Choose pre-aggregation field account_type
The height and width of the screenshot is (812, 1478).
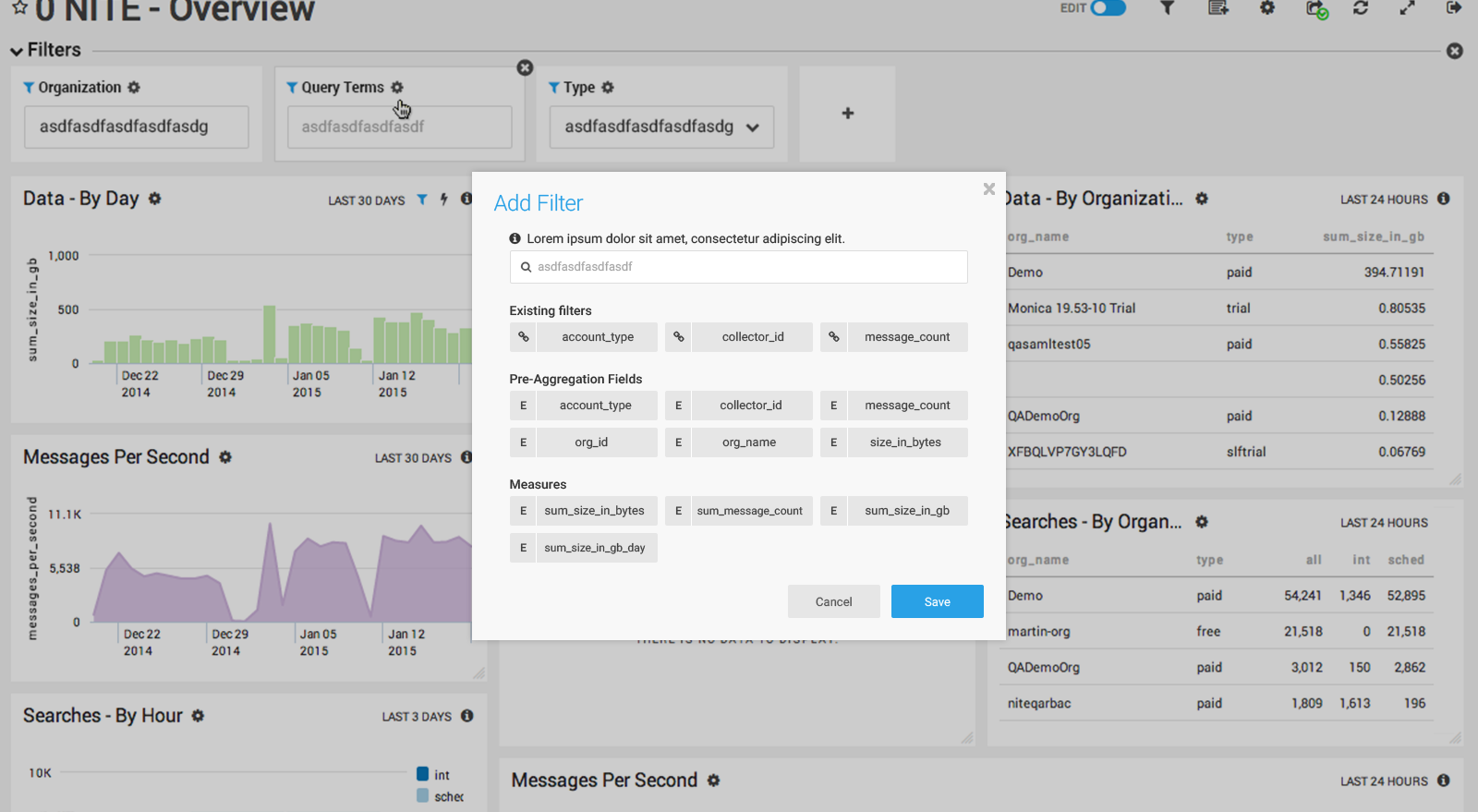tap(584, 406)
